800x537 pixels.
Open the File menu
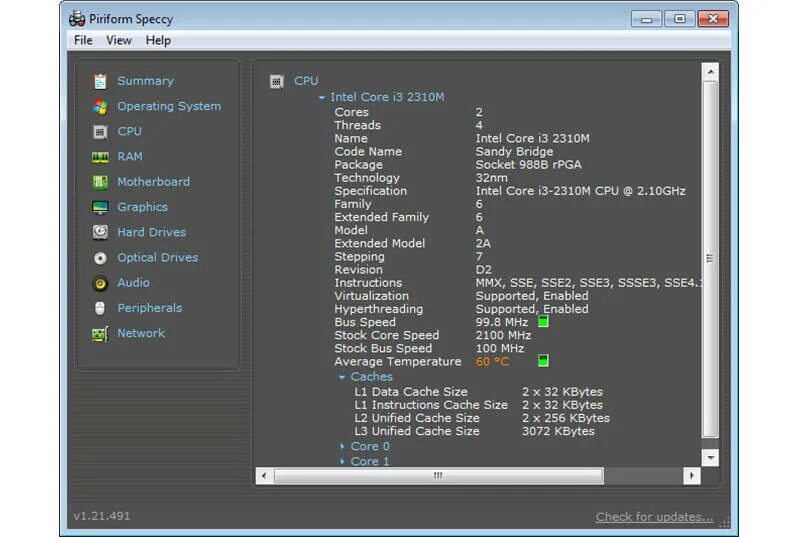tap(83, 40)
